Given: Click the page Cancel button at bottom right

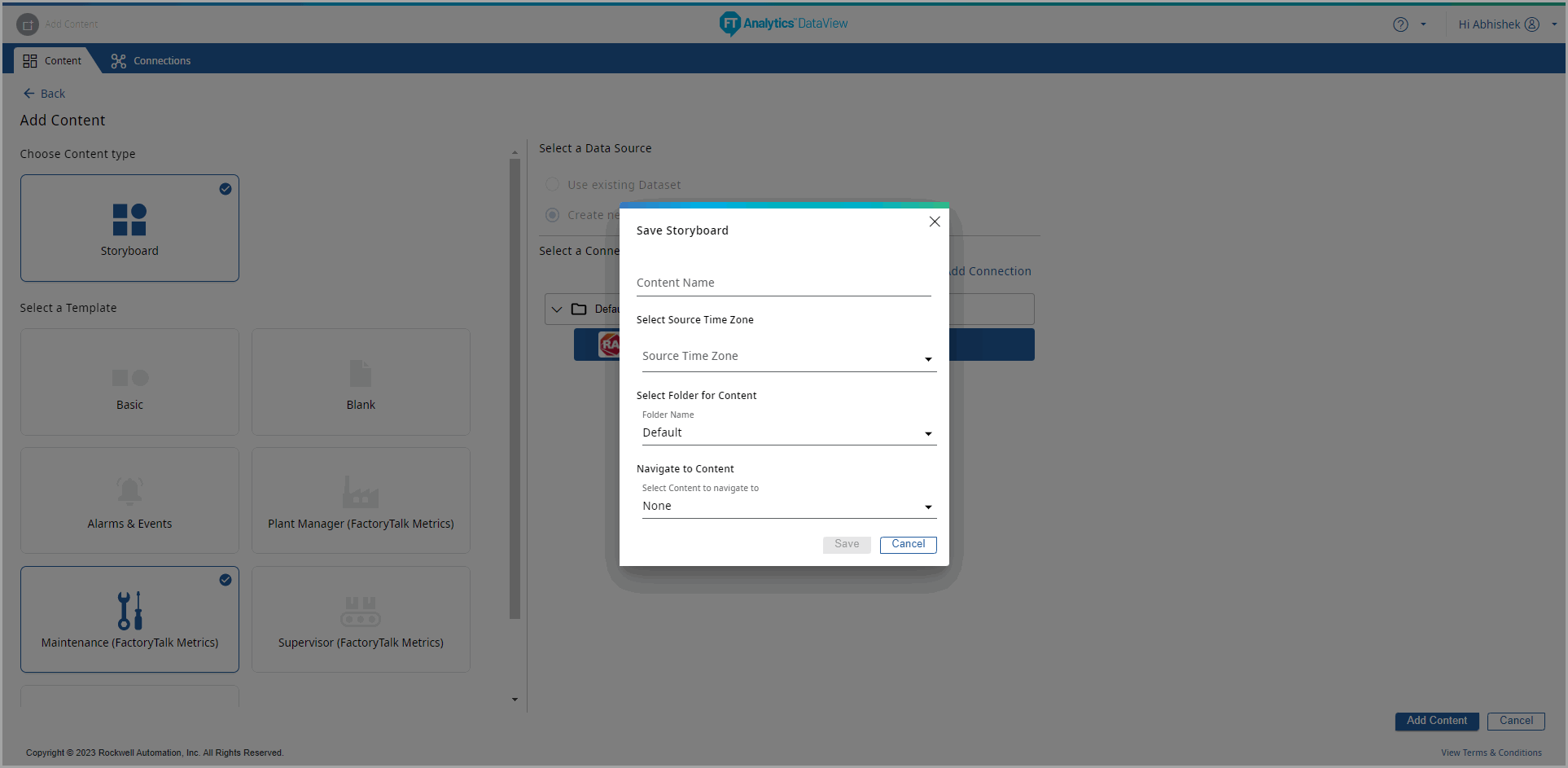Looking at the screenshot, I should [1516, 722].
